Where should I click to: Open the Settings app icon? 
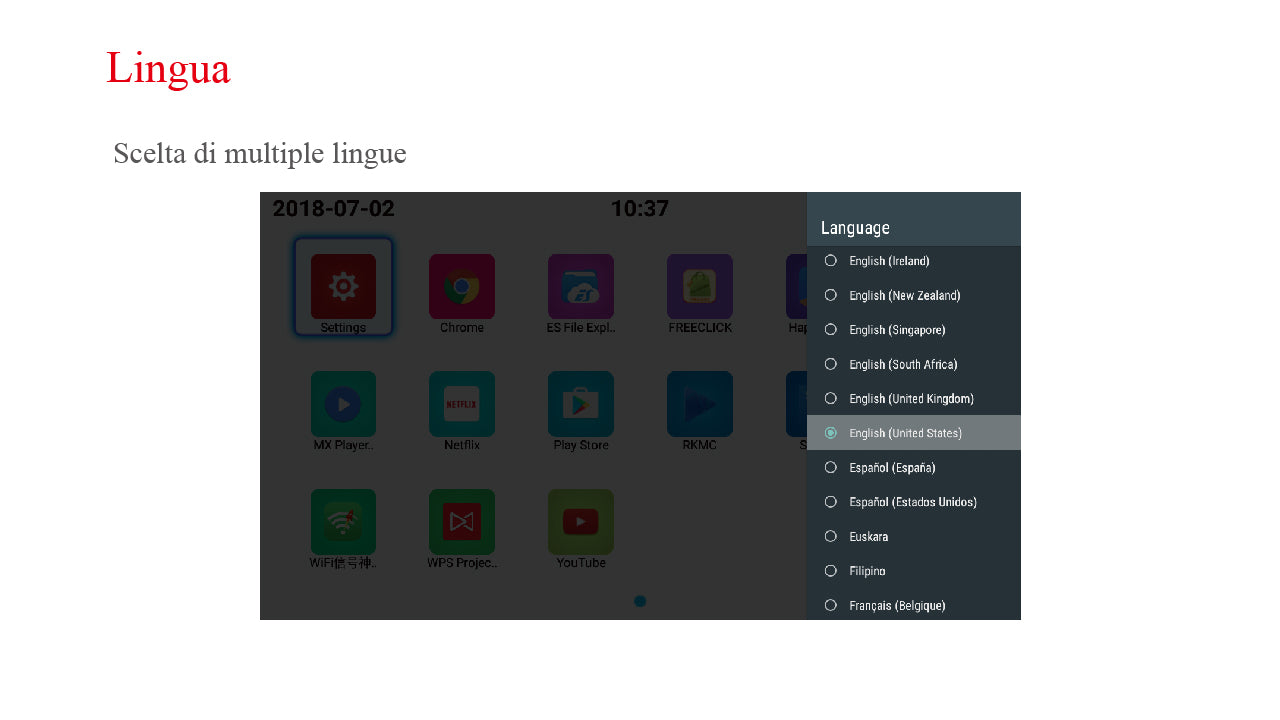(343, 287)
